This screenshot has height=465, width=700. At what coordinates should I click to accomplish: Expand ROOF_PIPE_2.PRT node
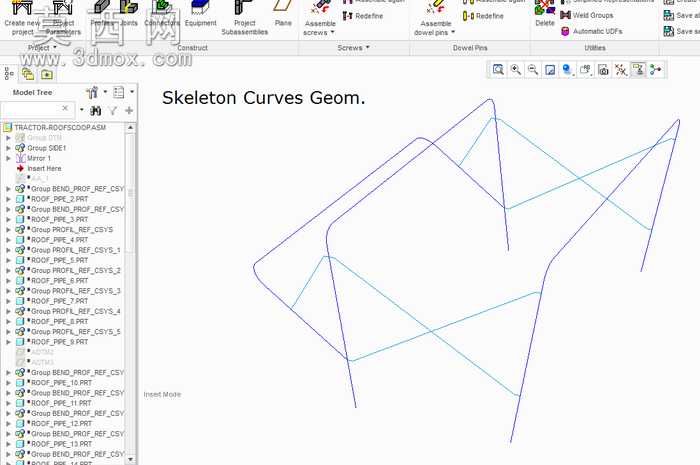tap(8, 199)
